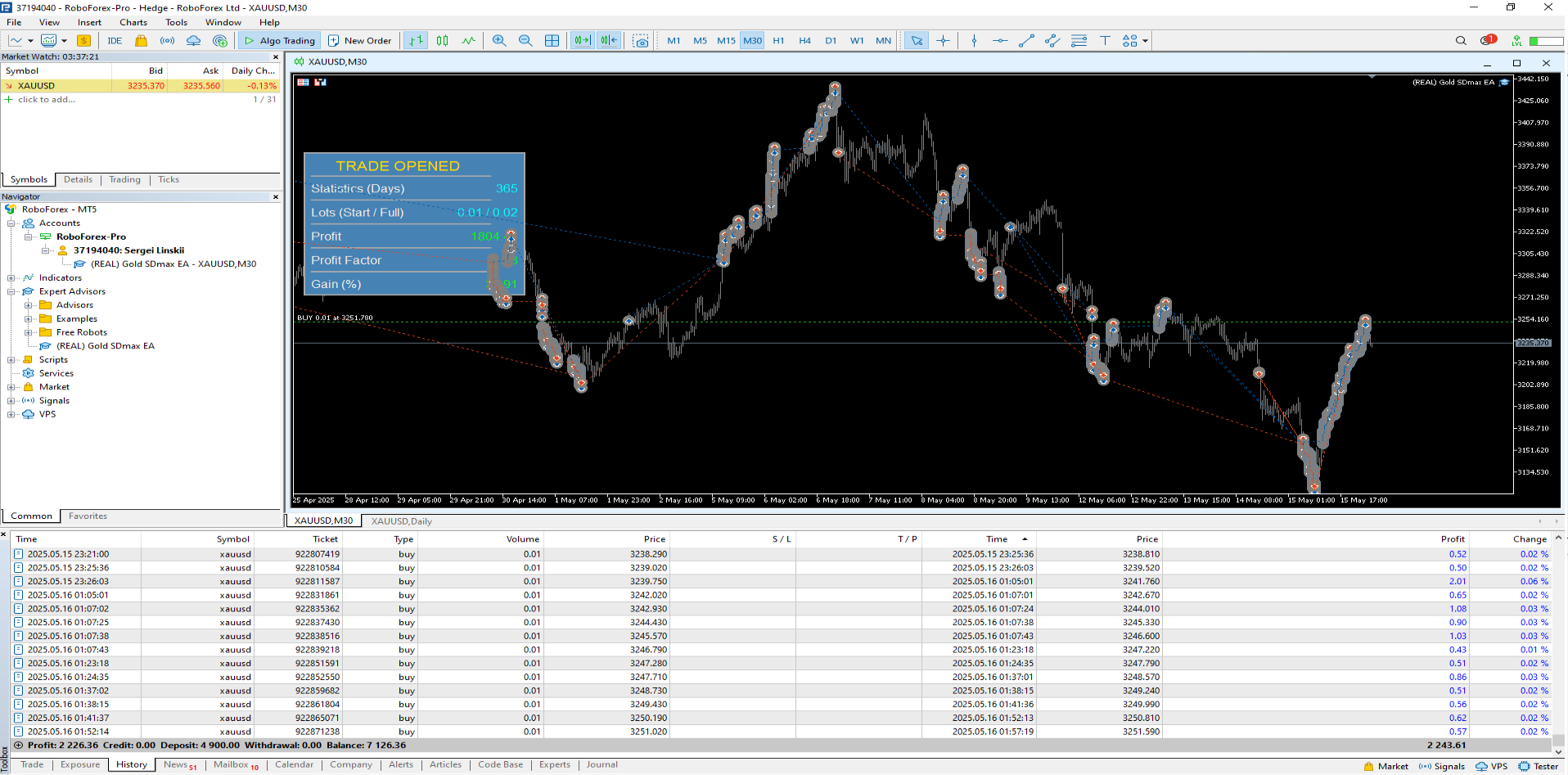This screenshot has height=775, width=1568.
Task: Open the connection status bars indicator
Action: 1546,40
